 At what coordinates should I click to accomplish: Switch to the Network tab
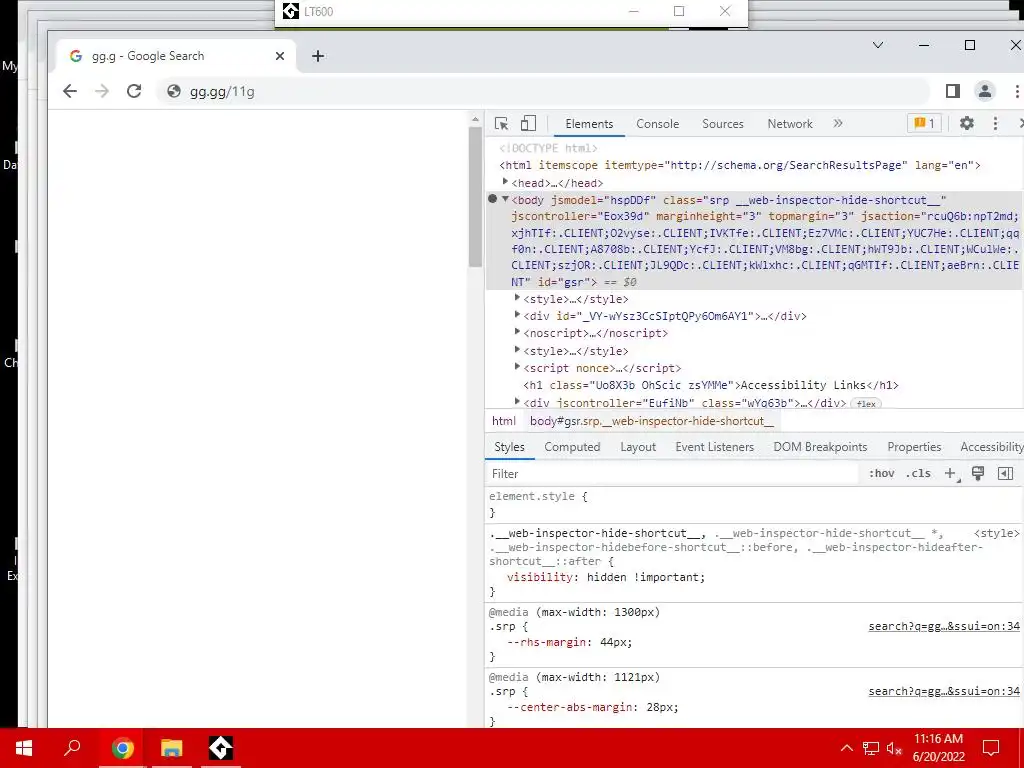tap(790, 123)
